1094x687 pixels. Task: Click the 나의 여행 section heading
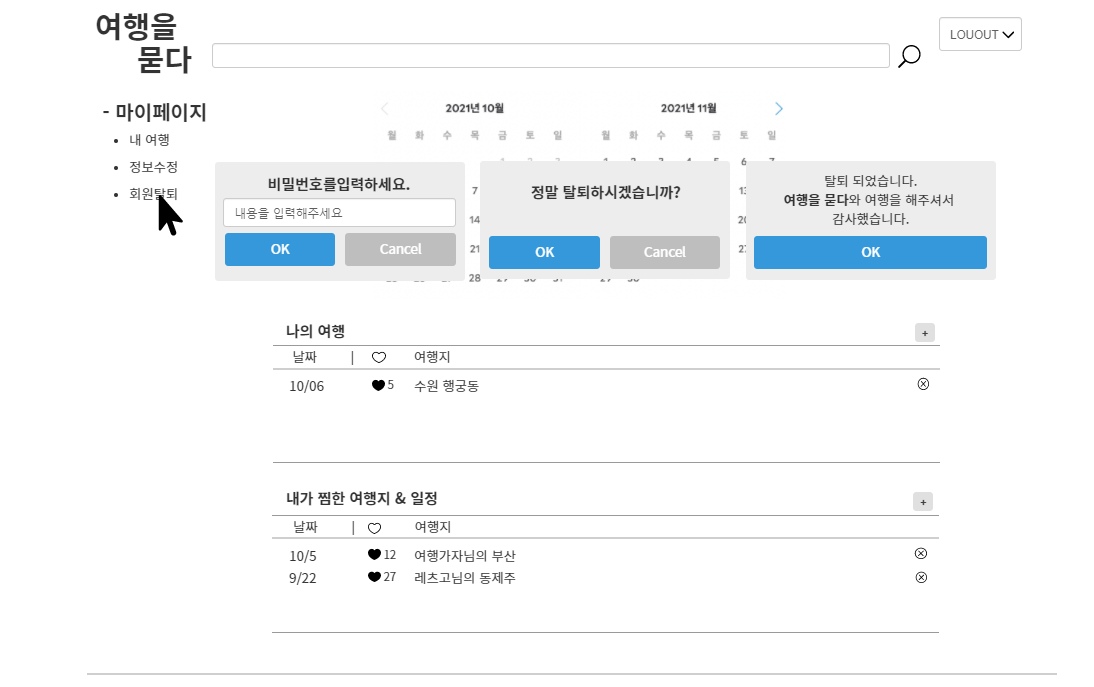(x=315, y=331)
